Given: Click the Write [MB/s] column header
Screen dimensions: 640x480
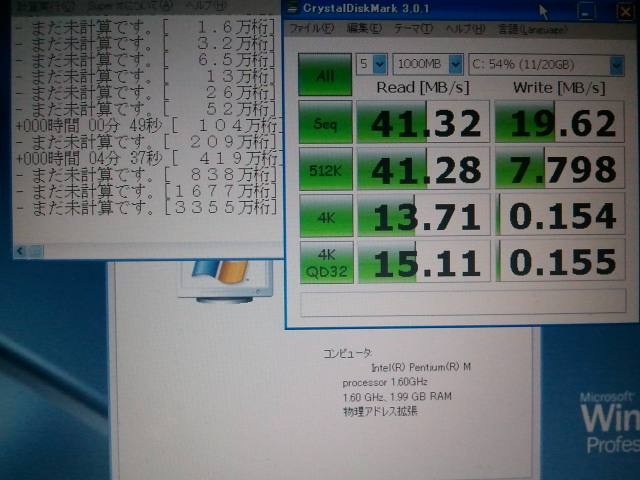Looking at the screenshot, I should tap(559, 88).
